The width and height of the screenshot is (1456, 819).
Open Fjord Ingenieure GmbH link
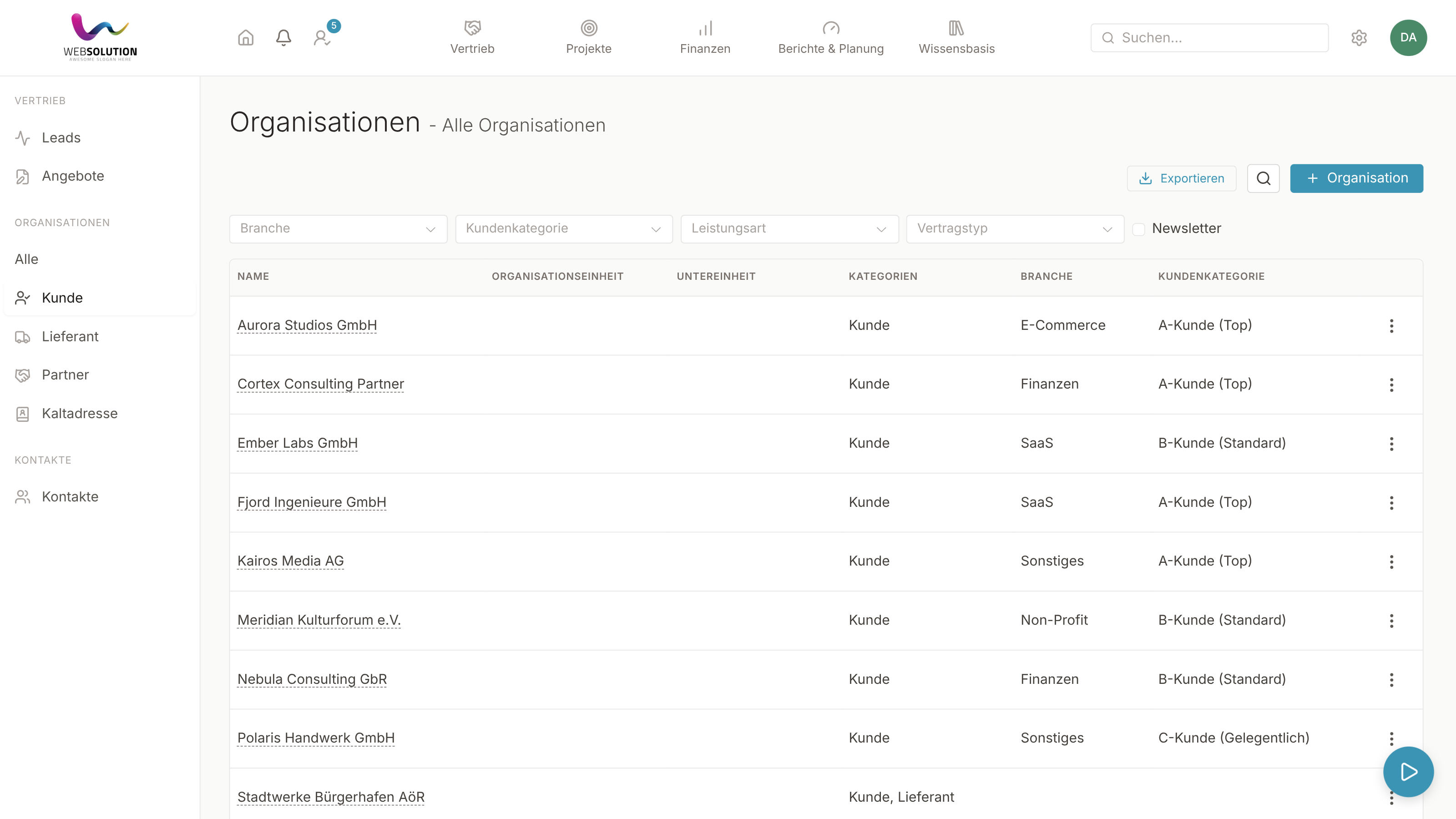[311, 502]
